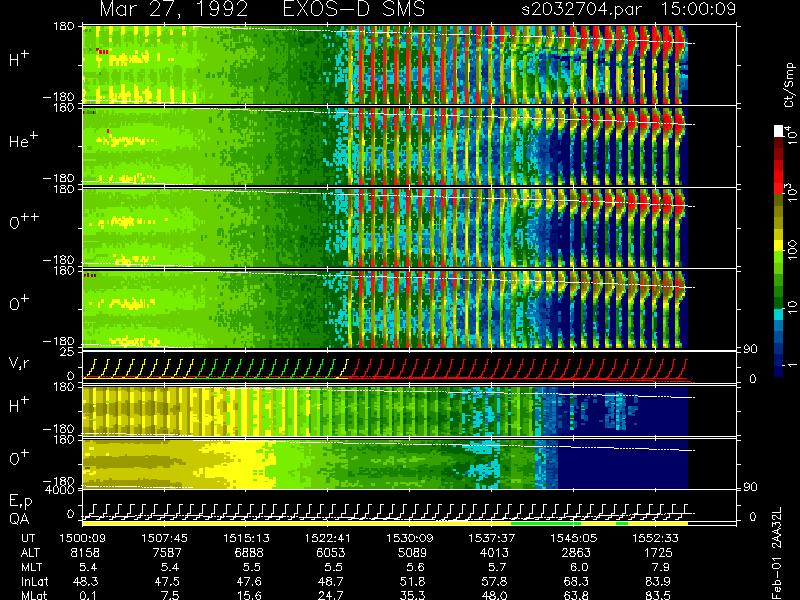Click the altitude value '7587'

(x=167, y=553)
